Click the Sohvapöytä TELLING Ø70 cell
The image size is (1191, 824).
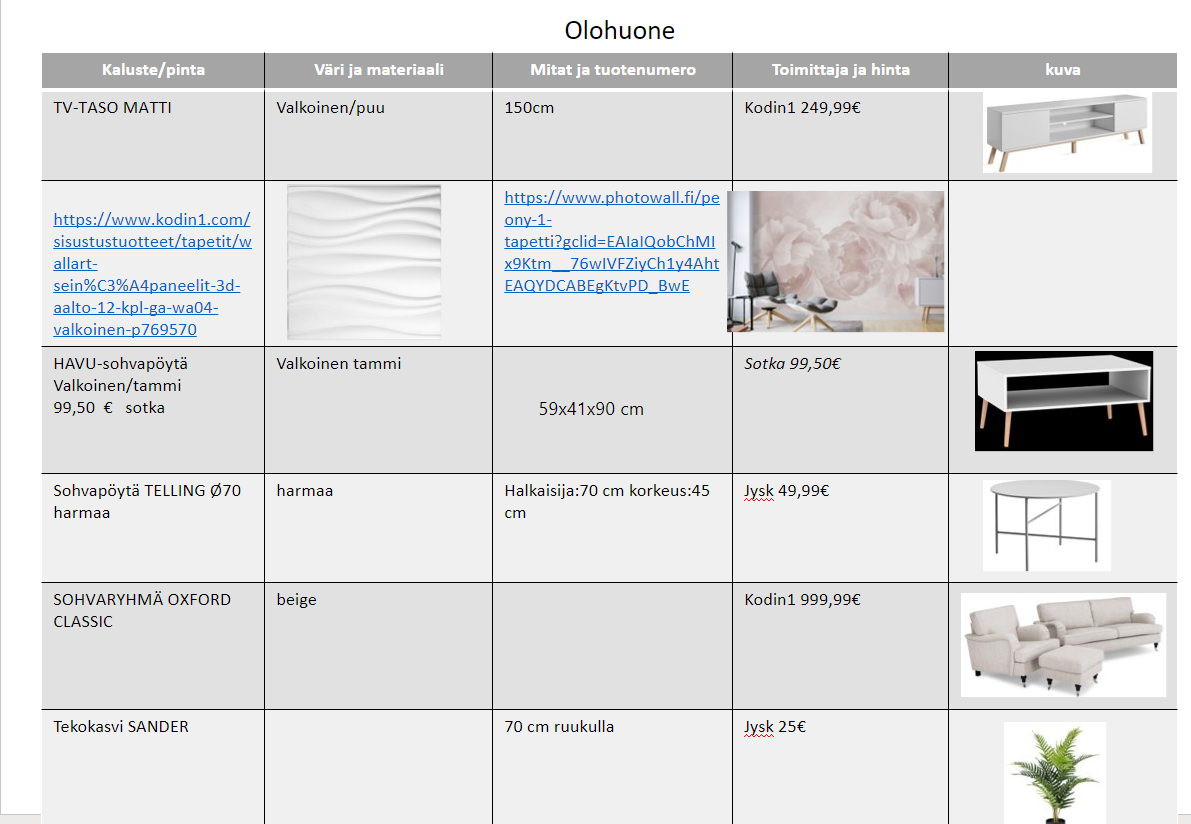point(153,529)
